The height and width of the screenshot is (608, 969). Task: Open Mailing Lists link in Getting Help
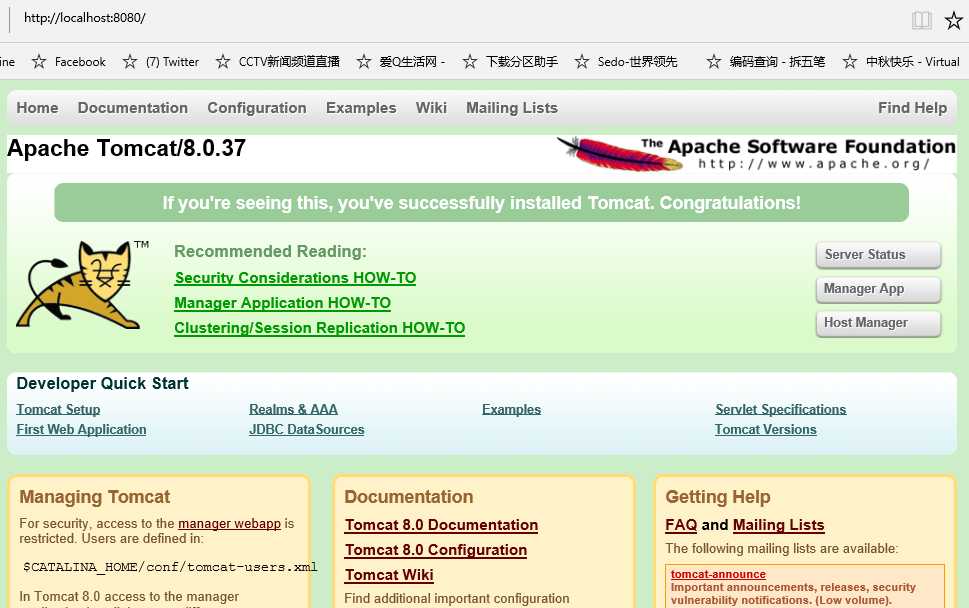(778, 525)
